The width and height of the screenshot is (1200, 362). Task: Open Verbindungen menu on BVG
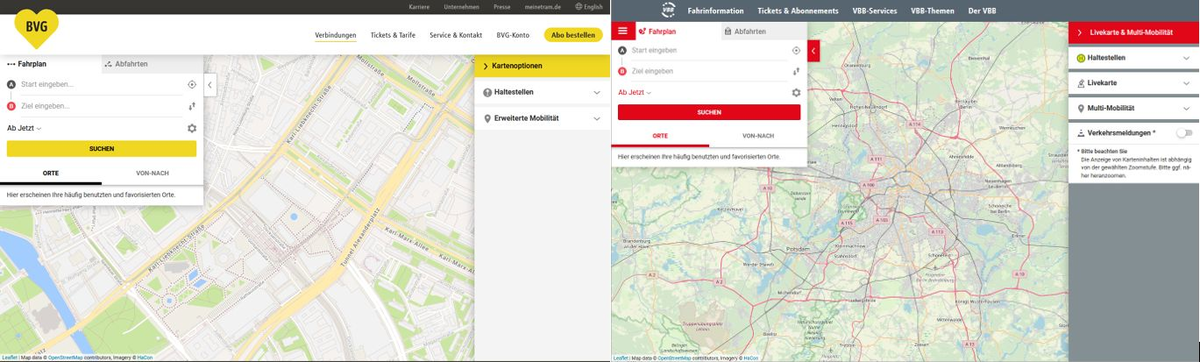click(335, 35)
